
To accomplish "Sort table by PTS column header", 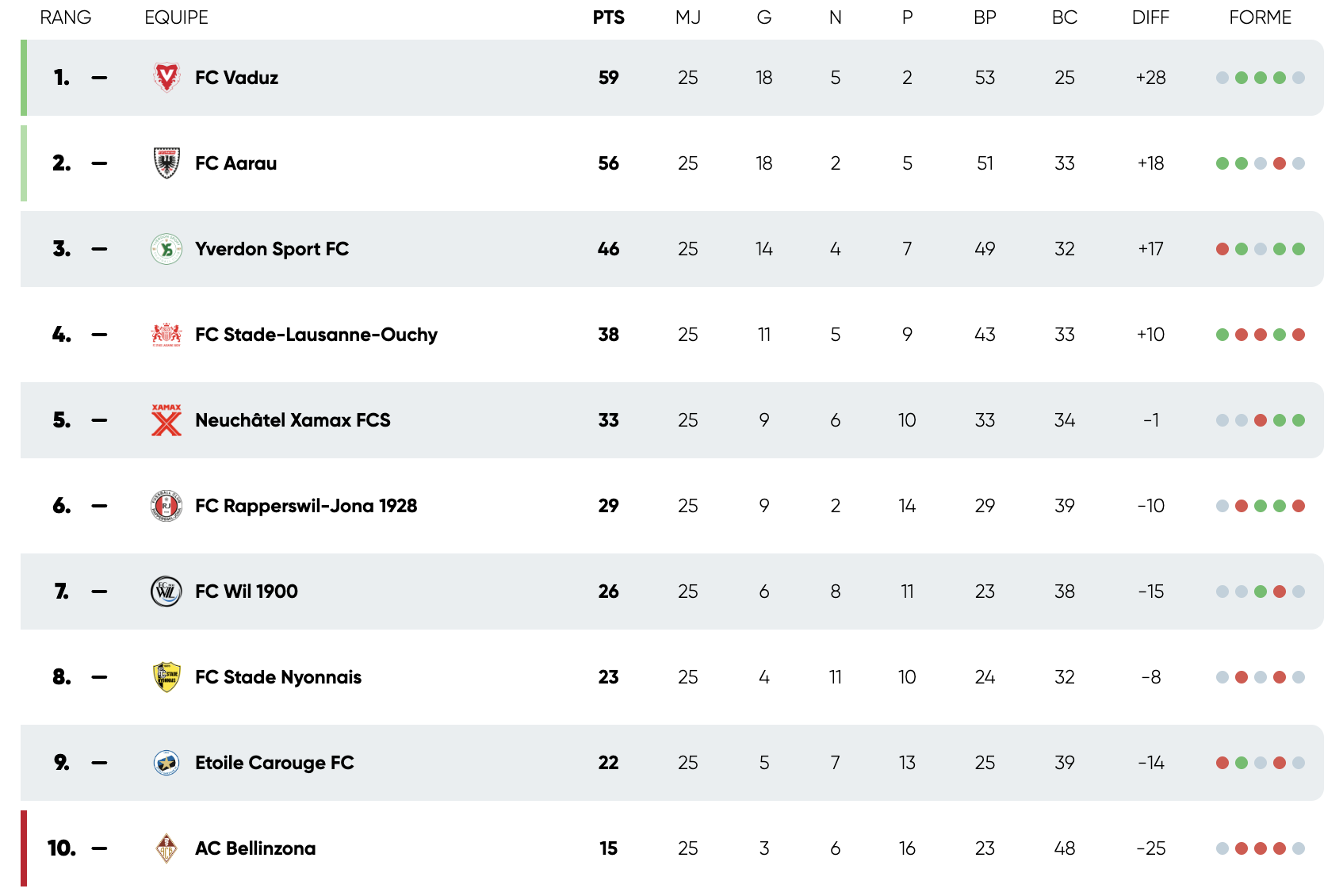I will click(x=608, y=17).
